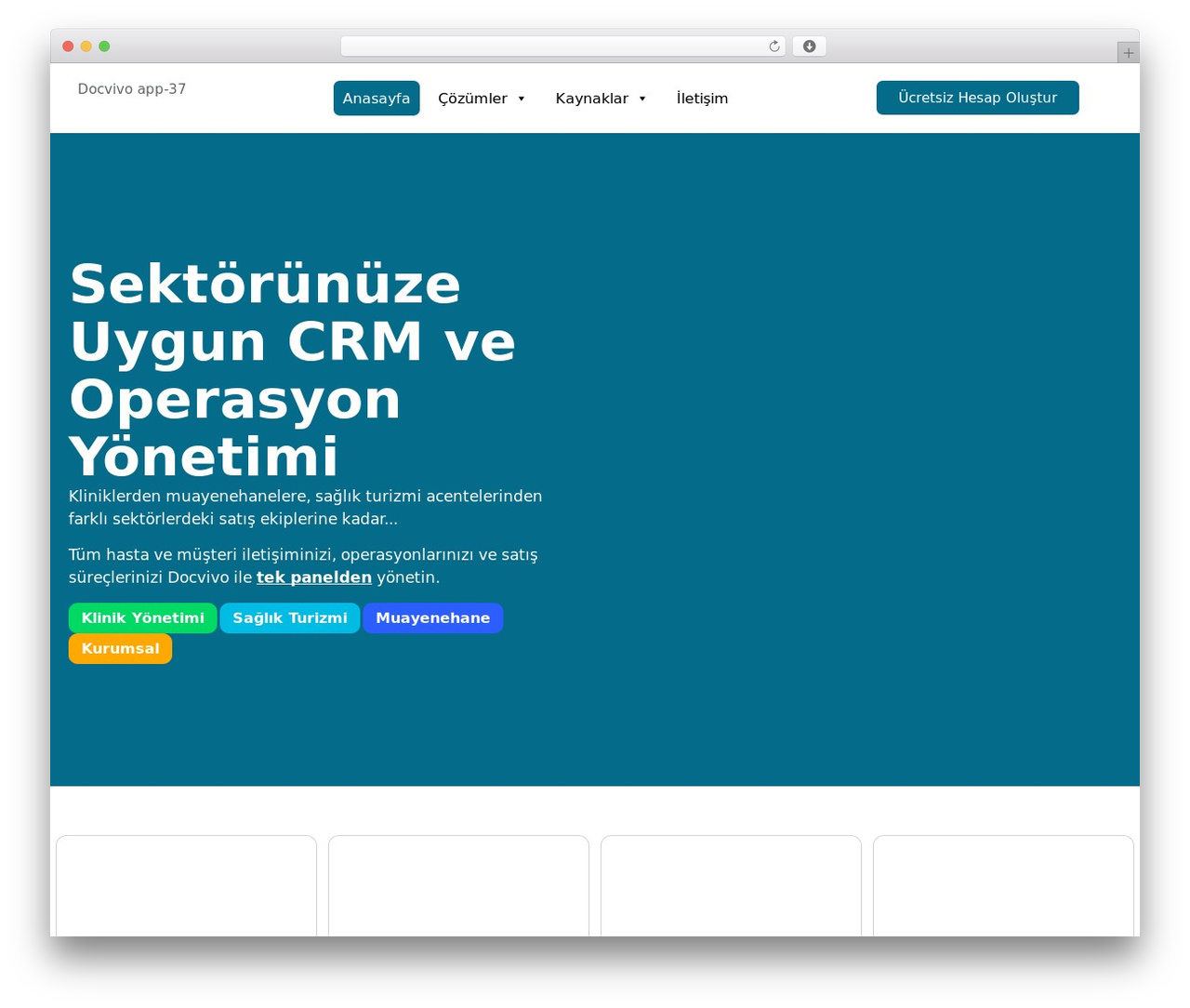Open the browser downloads icon
The height and width of the screenshot is (1008, 1190).
810,46
